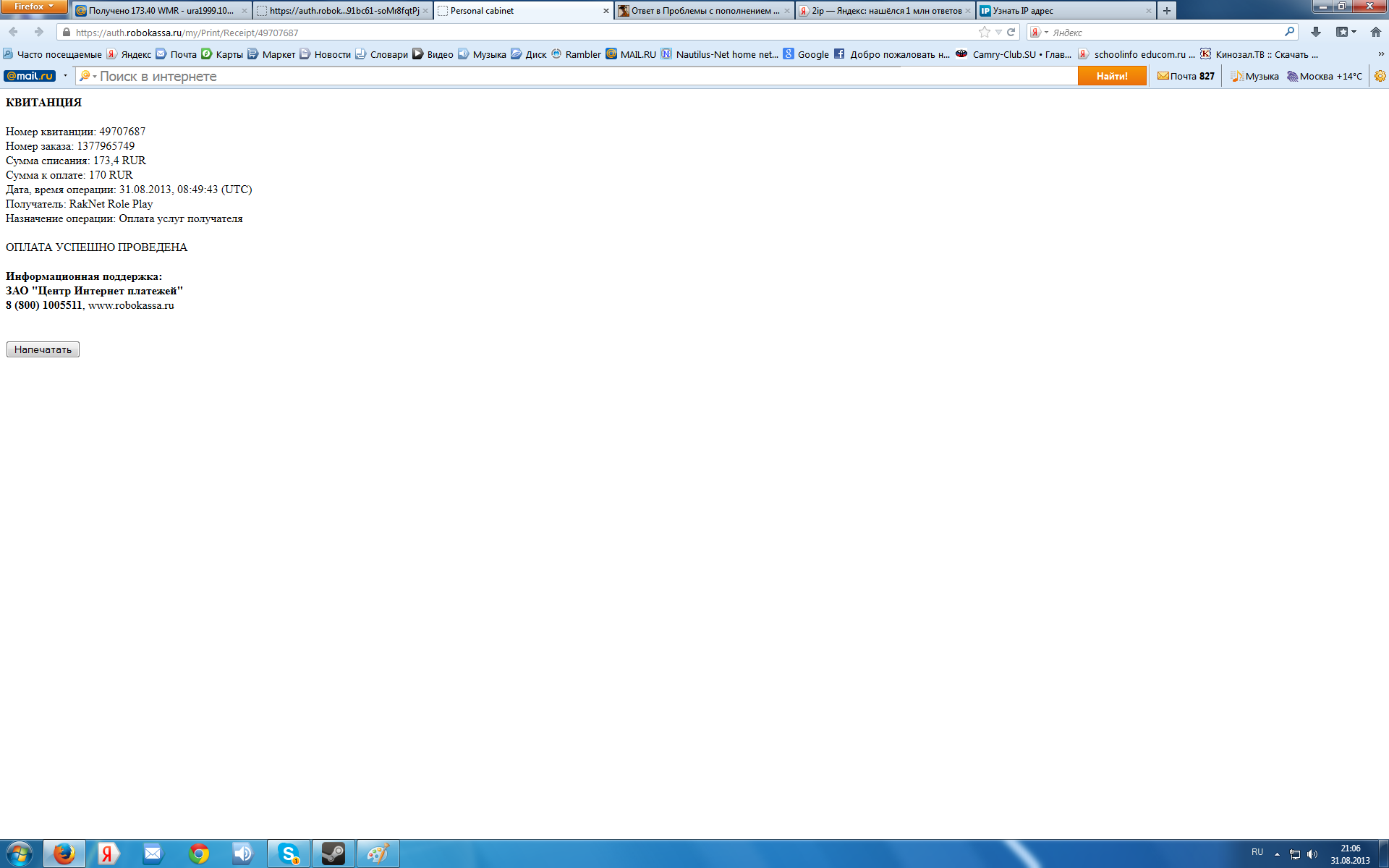
Task: Expand the Yandex search engine selector dropdown
Action: point(1040,33)
